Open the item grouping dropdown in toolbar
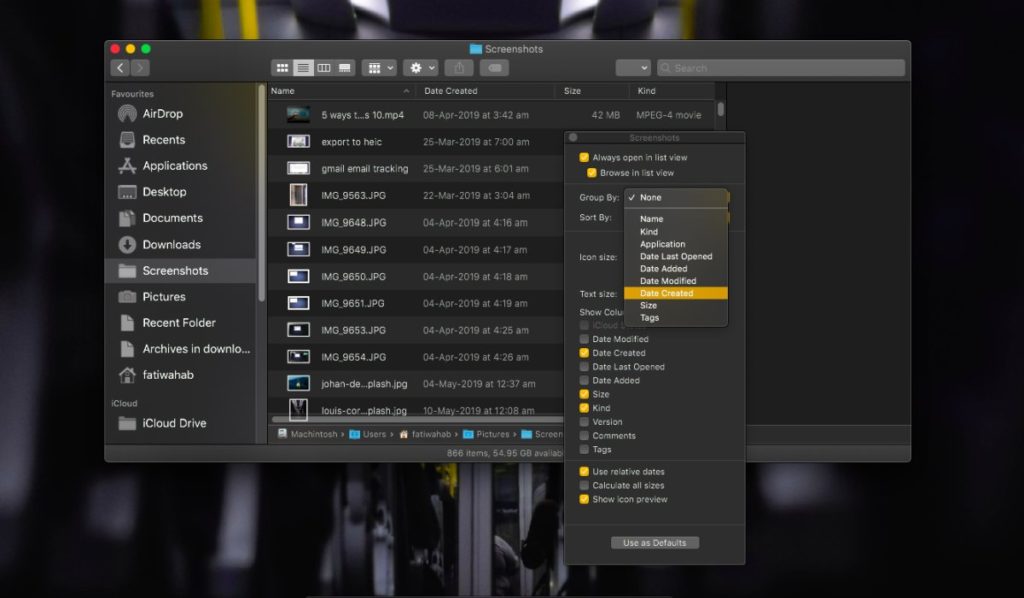The width and height of the screenshot is (1024, 598). [x=378, y=67]
